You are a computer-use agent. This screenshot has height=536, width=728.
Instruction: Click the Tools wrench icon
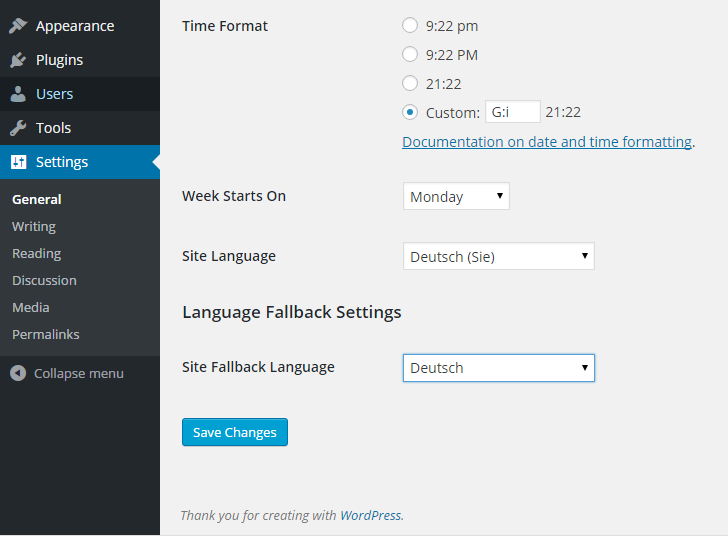pos(18,128)
